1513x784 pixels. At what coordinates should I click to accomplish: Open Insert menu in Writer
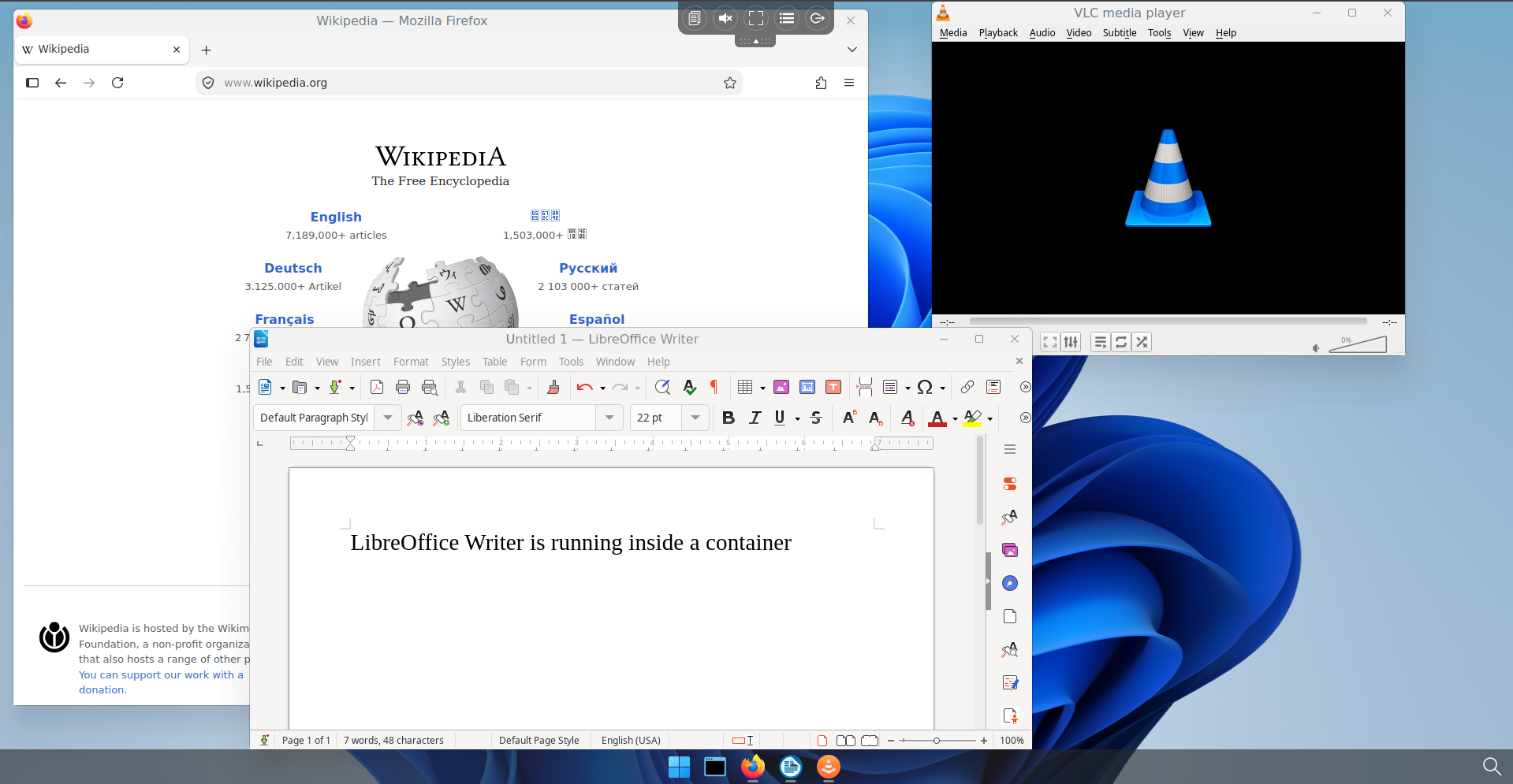(366, 362)
